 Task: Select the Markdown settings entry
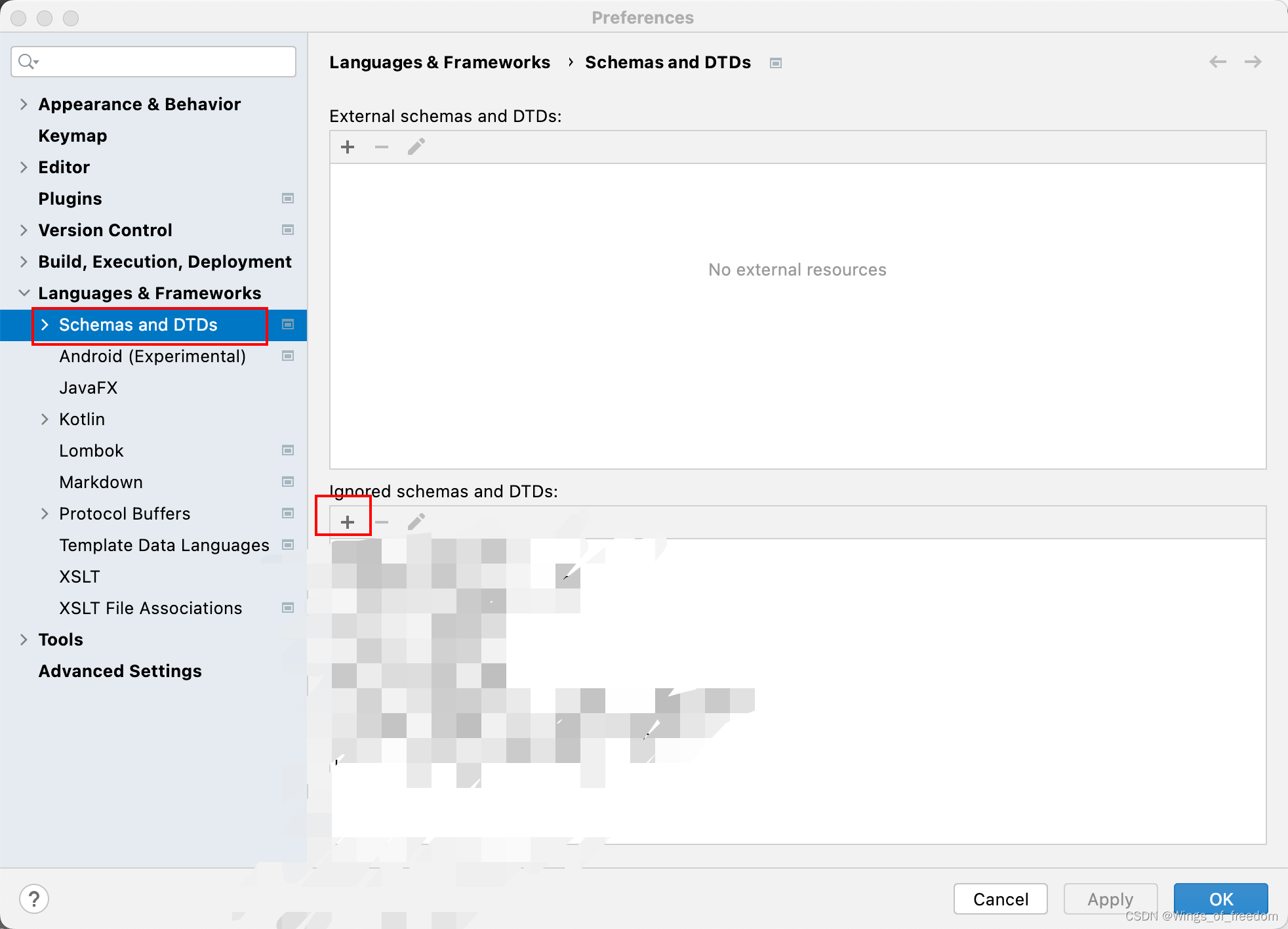(101, 482)
